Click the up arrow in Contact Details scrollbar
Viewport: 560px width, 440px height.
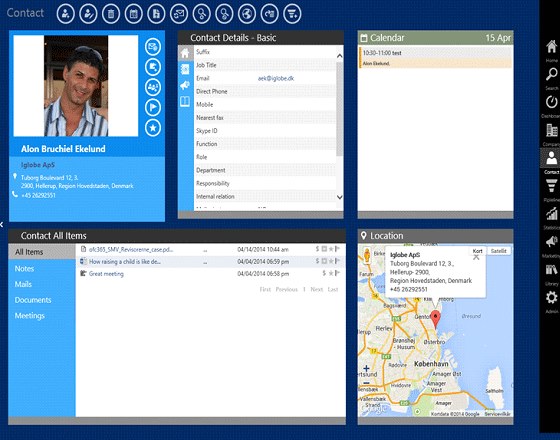tap(340, 56)
